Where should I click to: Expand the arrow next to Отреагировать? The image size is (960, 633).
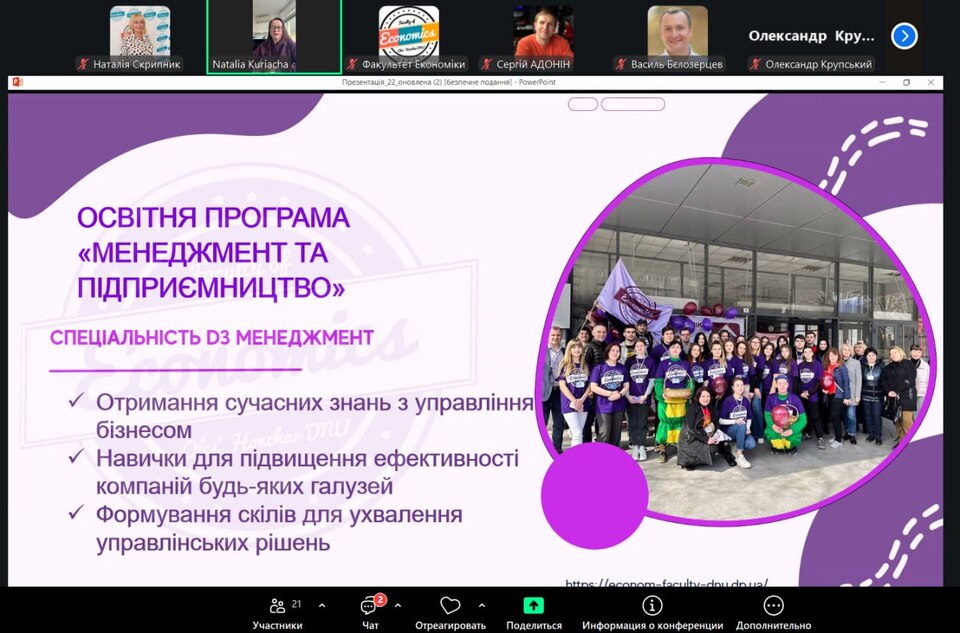coord(482,606)
